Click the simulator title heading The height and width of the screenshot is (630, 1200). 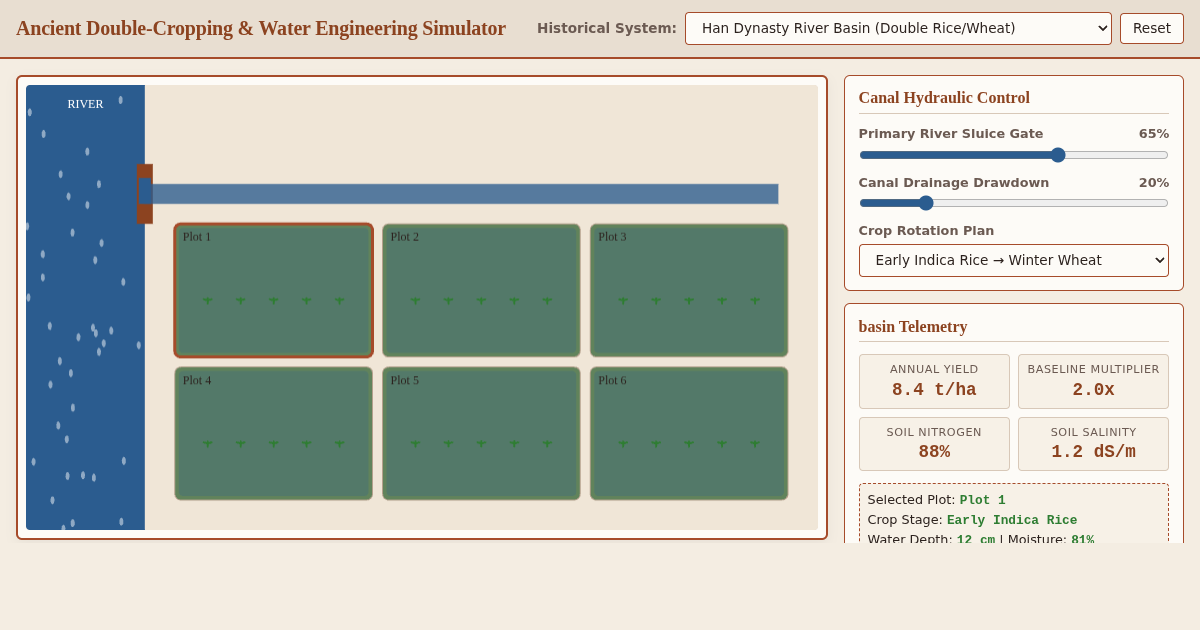pos(261,28)
